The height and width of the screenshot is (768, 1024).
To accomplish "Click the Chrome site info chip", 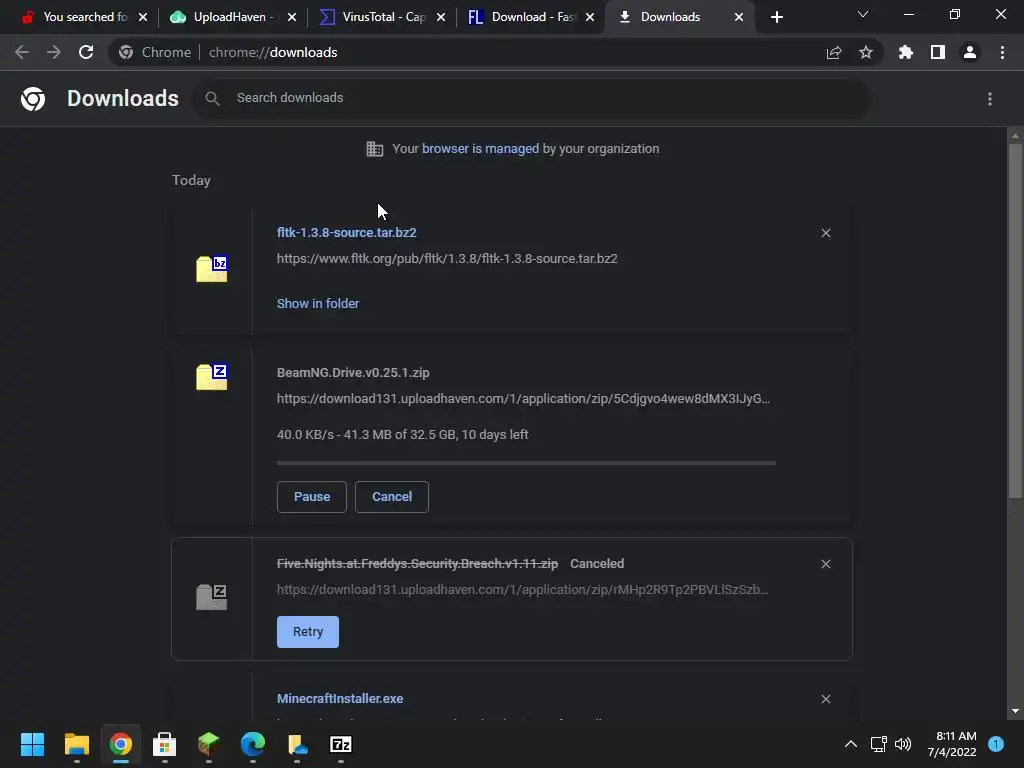I will (155, 52).
